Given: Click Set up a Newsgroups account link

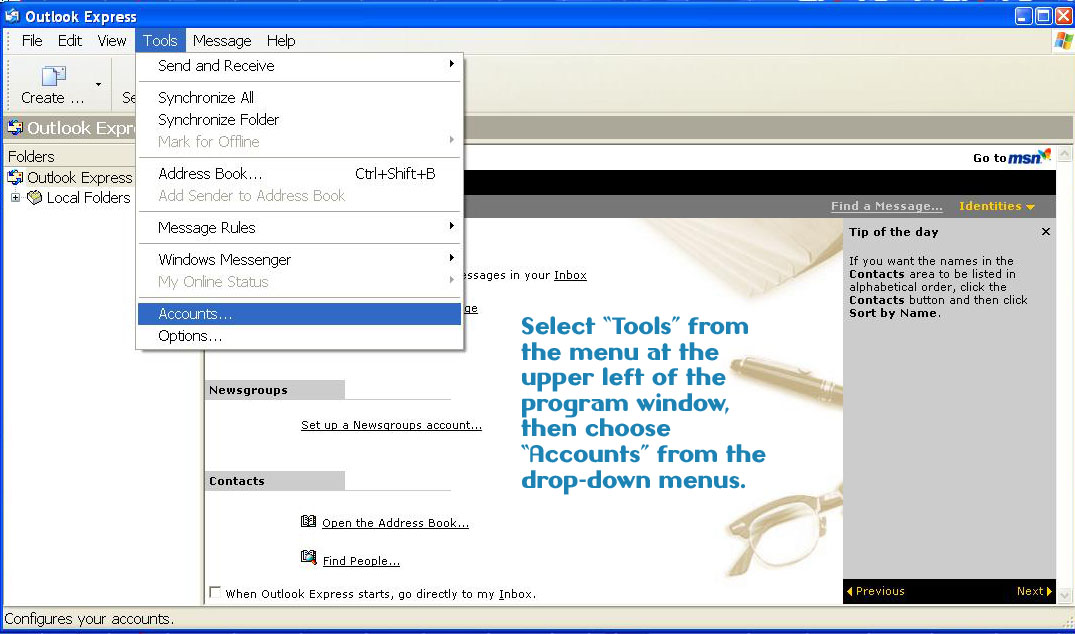Looking at the screenshot, I should 391,425.
